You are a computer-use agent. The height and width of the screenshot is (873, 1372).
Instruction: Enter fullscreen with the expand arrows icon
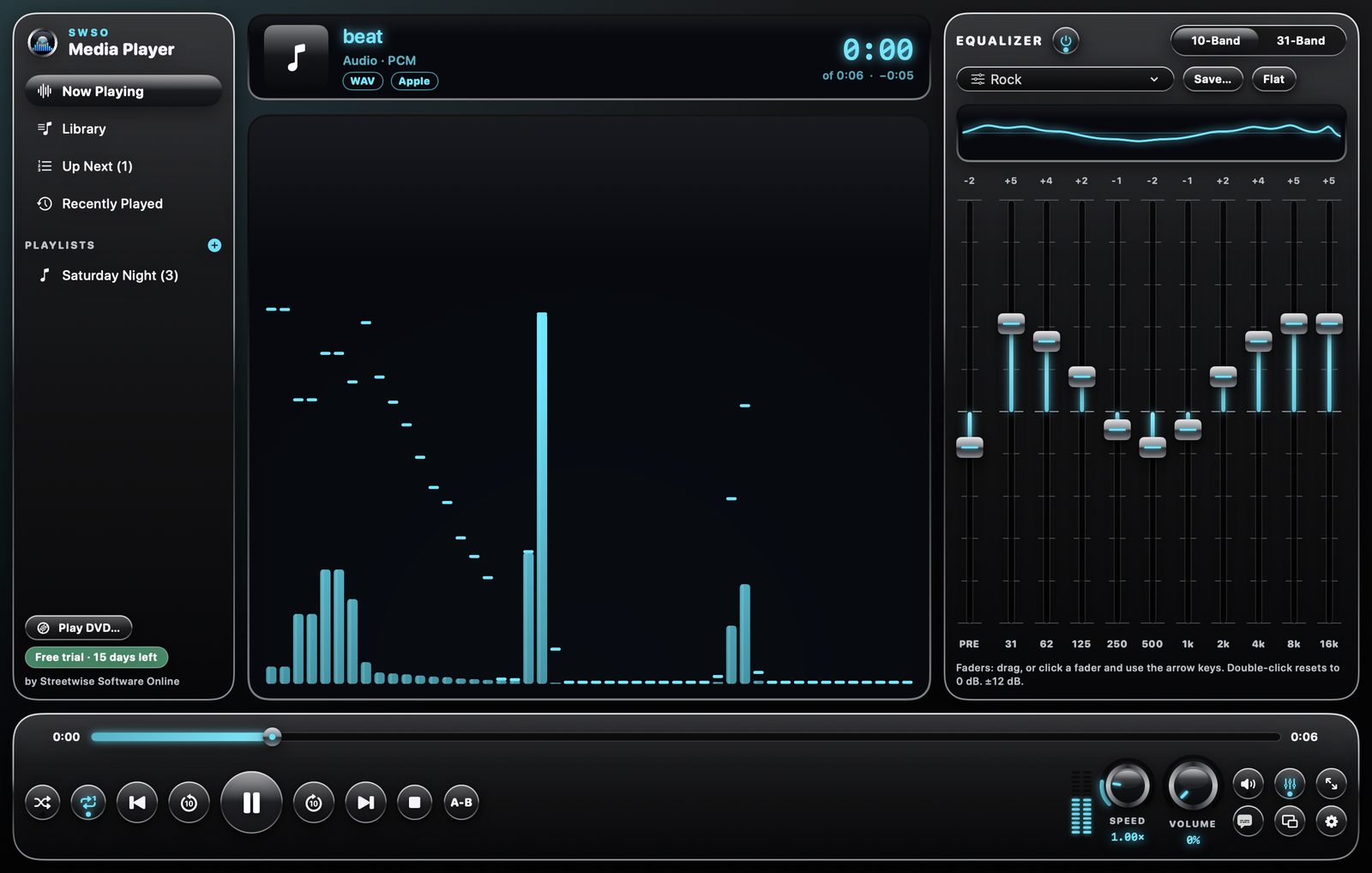pyautogui.click(x=1331, y=783)
